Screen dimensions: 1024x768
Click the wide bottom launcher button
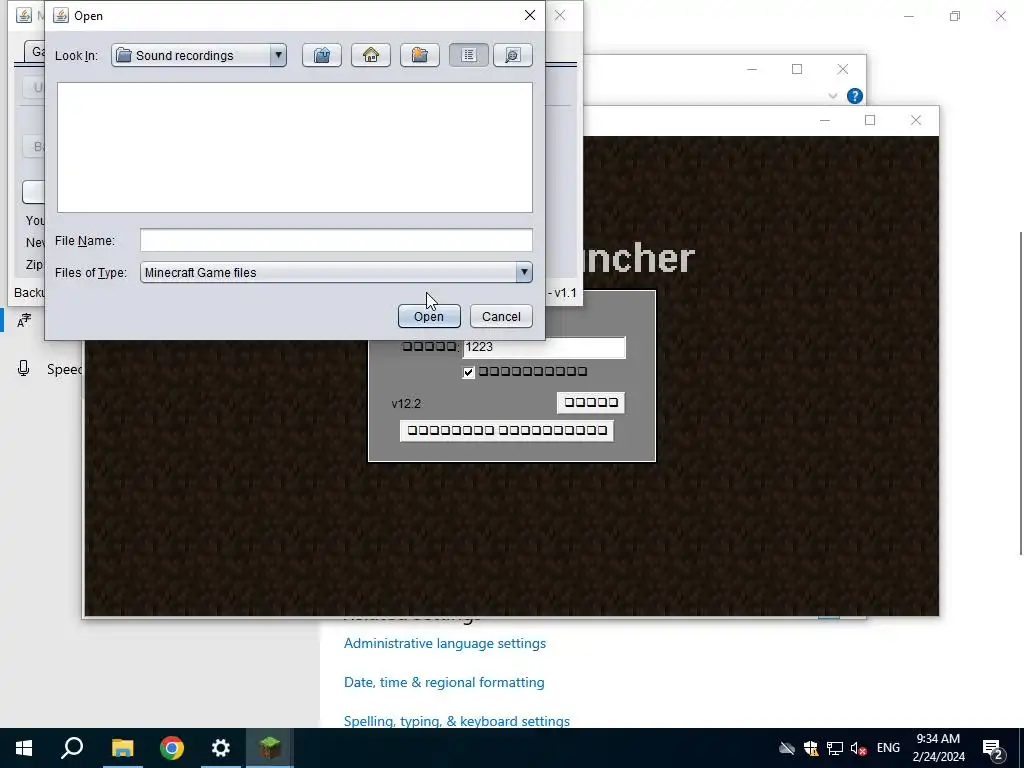507,430
